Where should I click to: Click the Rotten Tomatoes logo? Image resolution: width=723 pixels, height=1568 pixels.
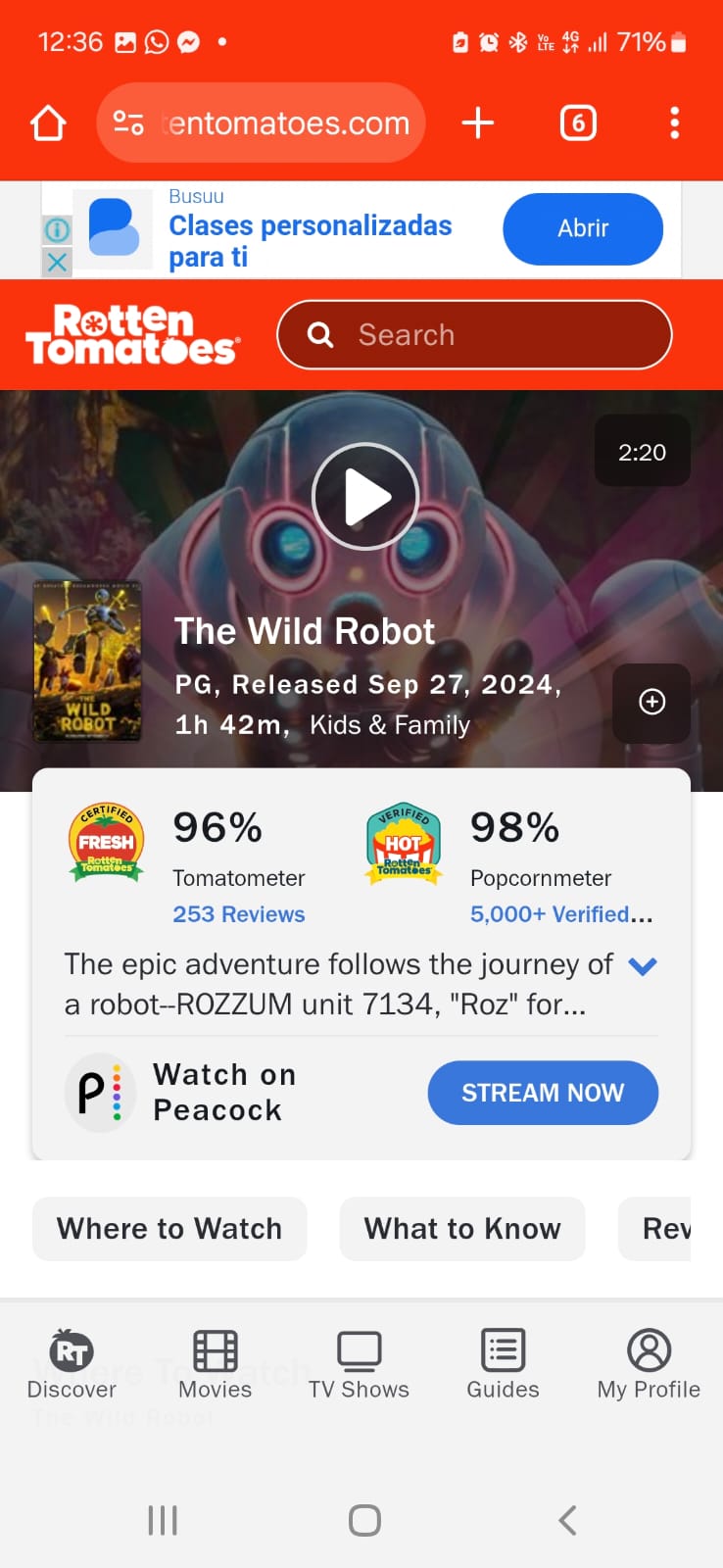(x=131, y=335)
